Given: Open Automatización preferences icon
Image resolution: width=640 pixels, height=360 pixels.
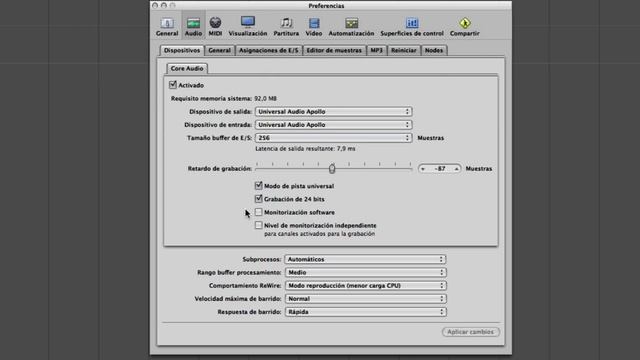Looking at the screenshot, I should tap(351, 27).
